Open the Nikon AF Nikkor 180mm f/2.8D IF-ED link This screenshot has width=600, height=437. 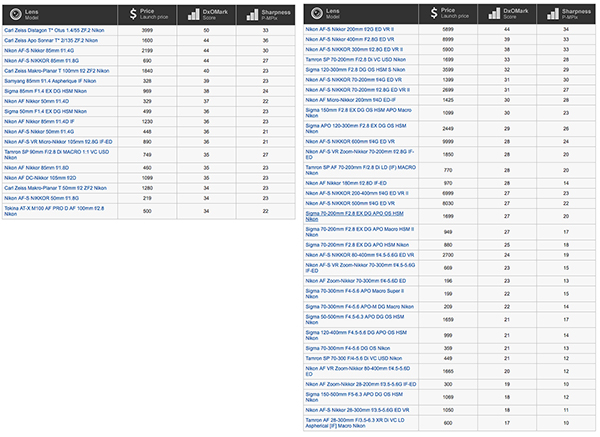(346, 183)
